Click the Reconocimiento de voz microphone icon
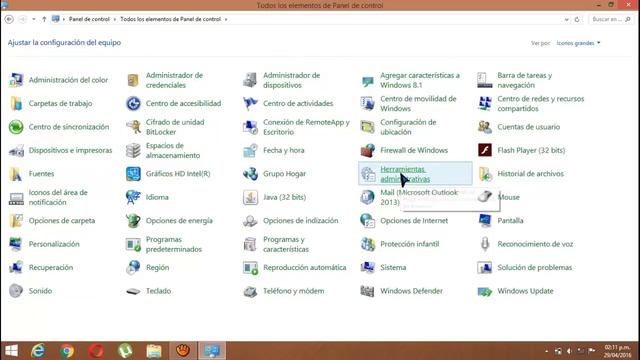The width and height of the screenshot is (640, 360). point(484,244)
